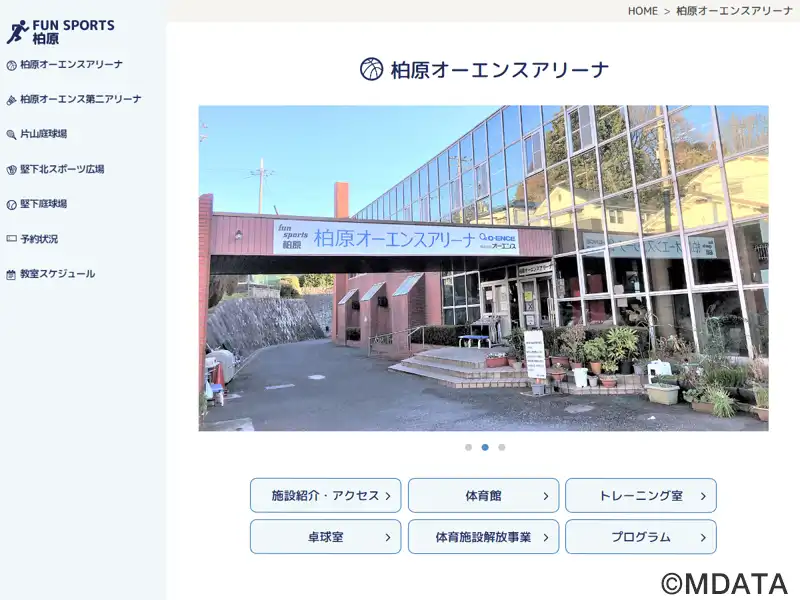Open 教室スケジュール from the sidebar menu
This screenshot has width=800, height=600.
pyautogui.click(x=57, y=274)
